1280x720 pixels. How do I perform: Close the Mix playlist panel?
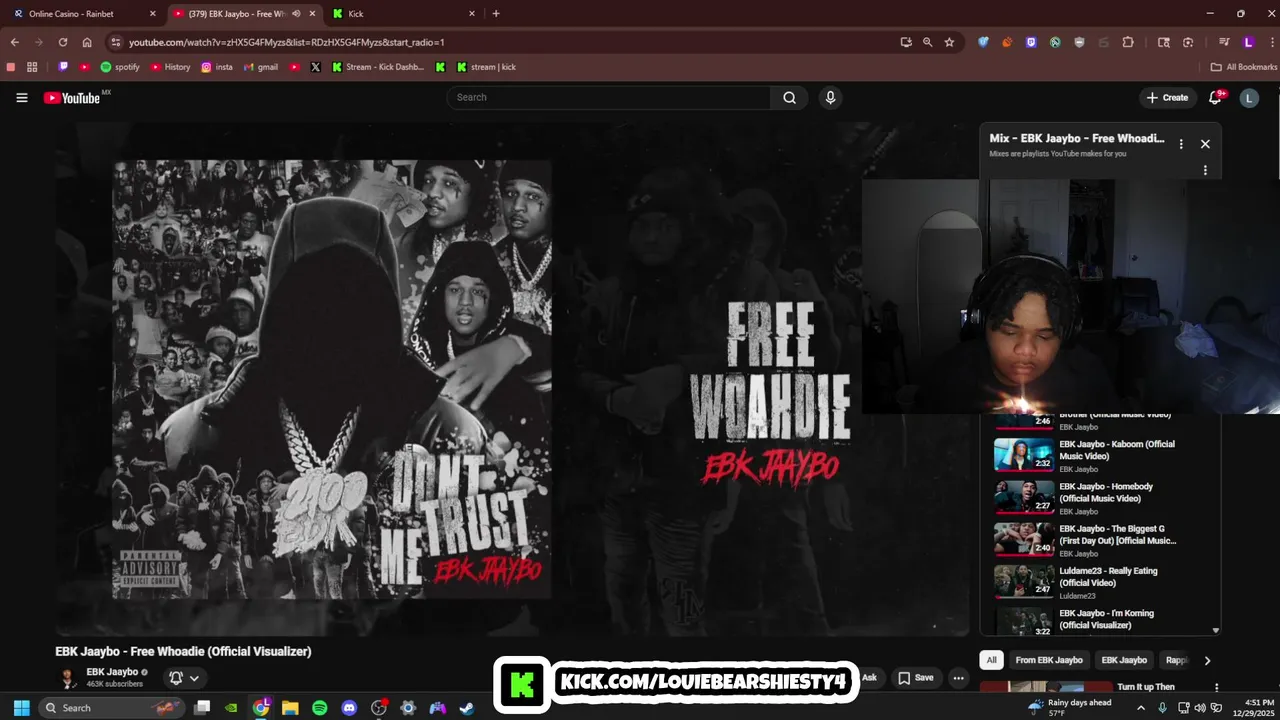(x=1205, y=144)
